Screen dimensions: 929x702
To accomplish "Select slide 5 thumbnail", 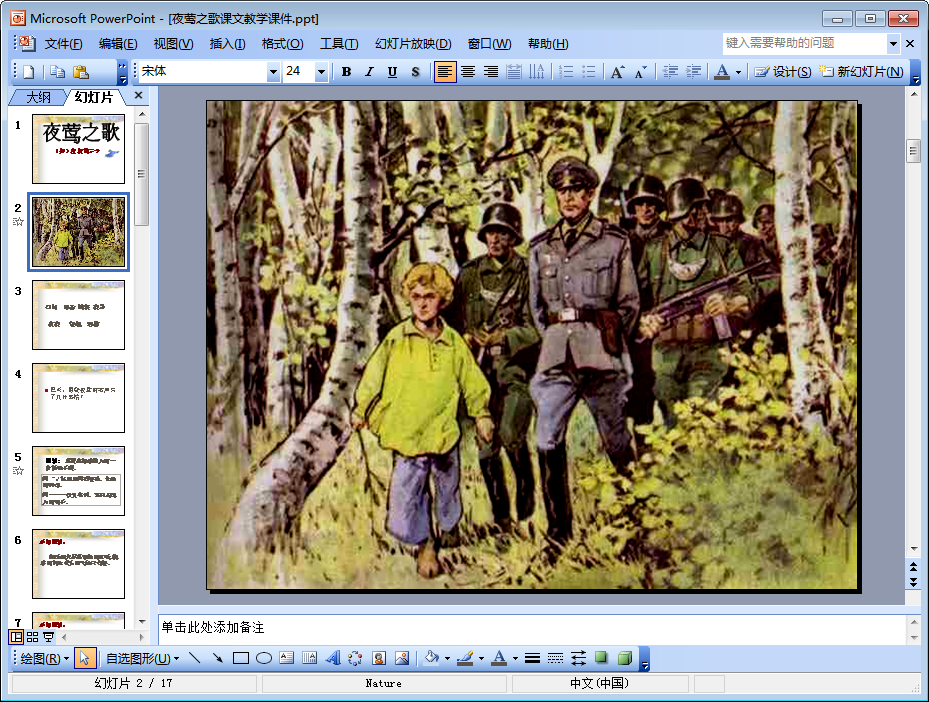I will [x=78, y=480].
